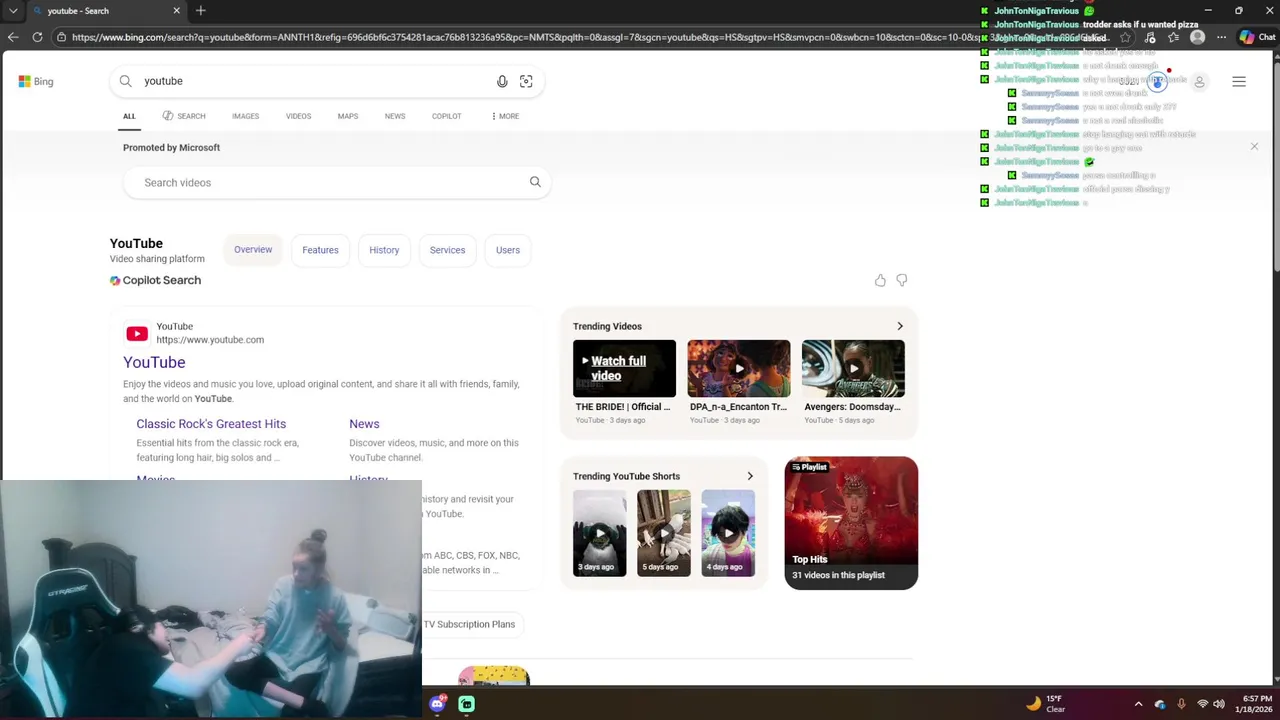Open the Top Hits playlist card
Image resolution: width=1280 pixels, height=720 pixels.
point(851,523)
